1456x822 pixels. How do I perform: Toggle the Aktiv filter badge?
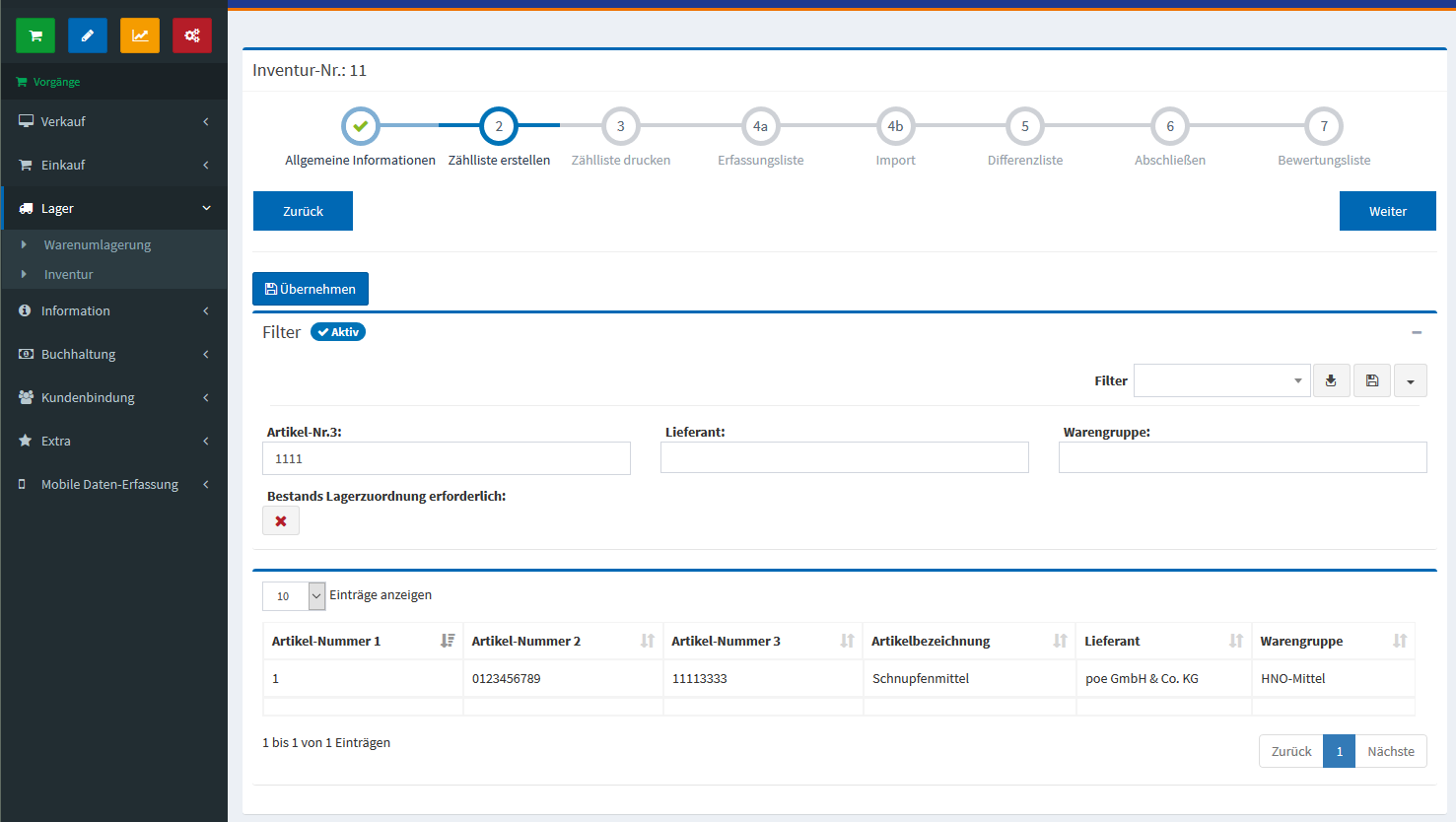pyautogui.click(x=338, y=332)
